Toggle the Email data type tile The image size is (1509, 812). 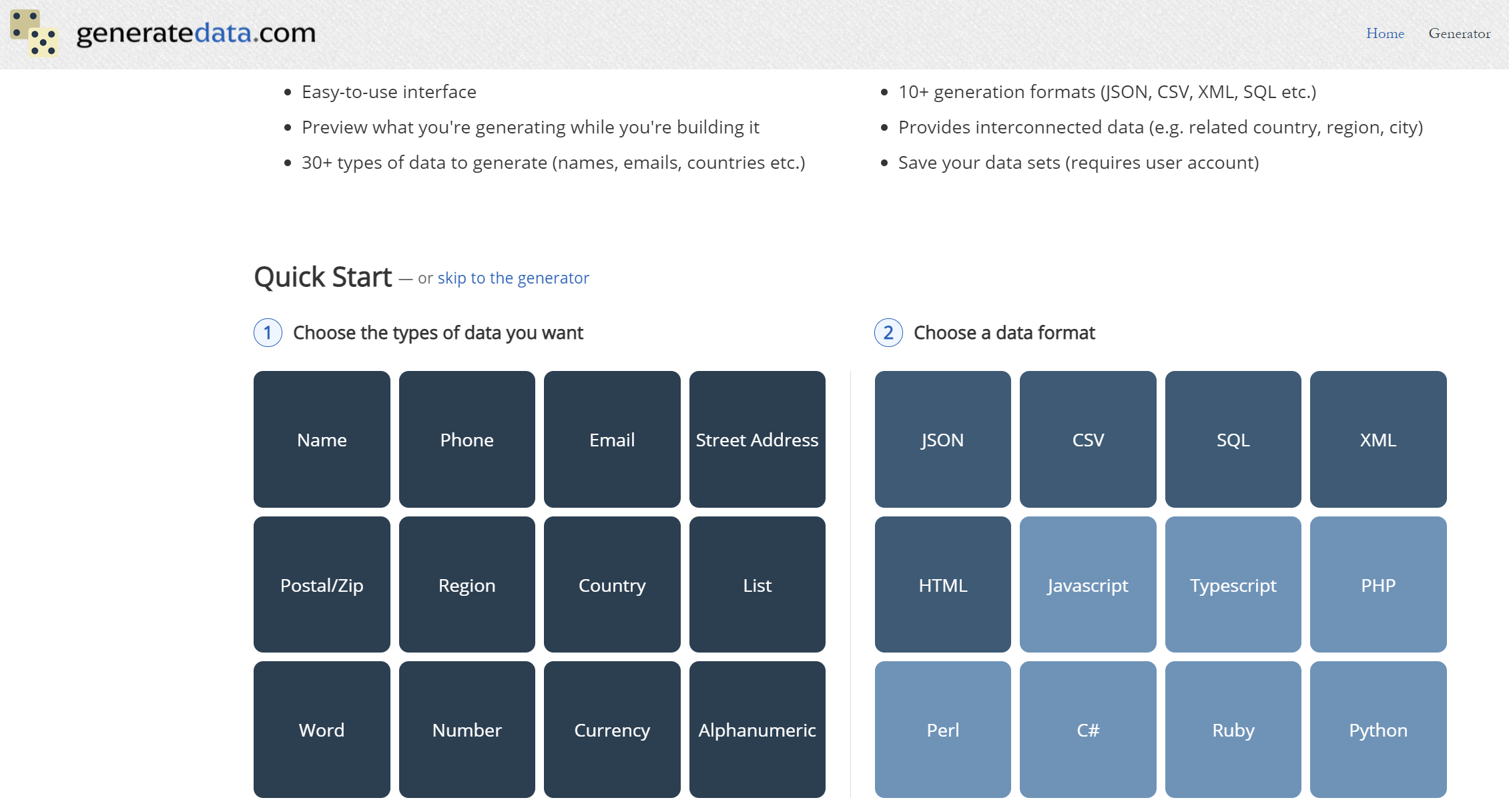(611, 439)
